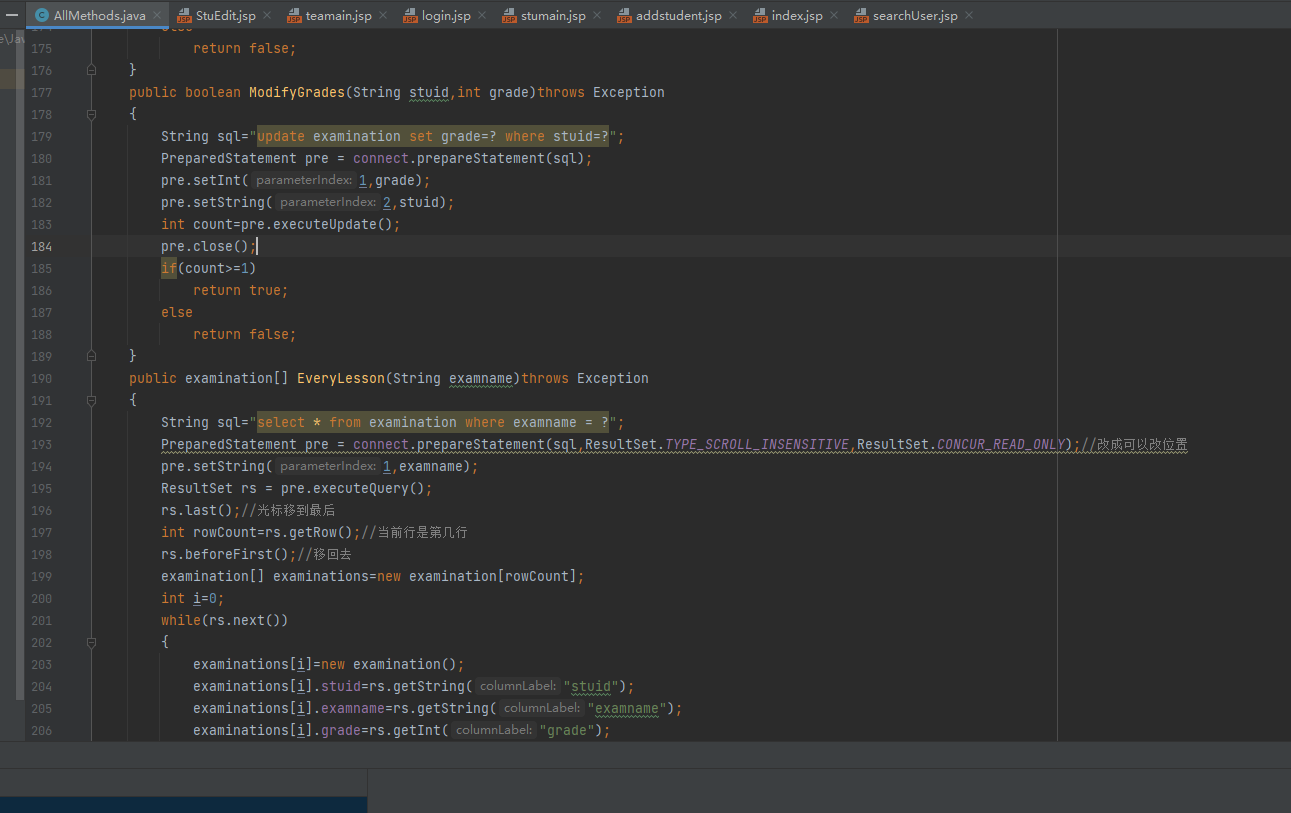Click the JSP file icon on login.jsp tab
The image size is (1291, 813).
tap(411, 16)
